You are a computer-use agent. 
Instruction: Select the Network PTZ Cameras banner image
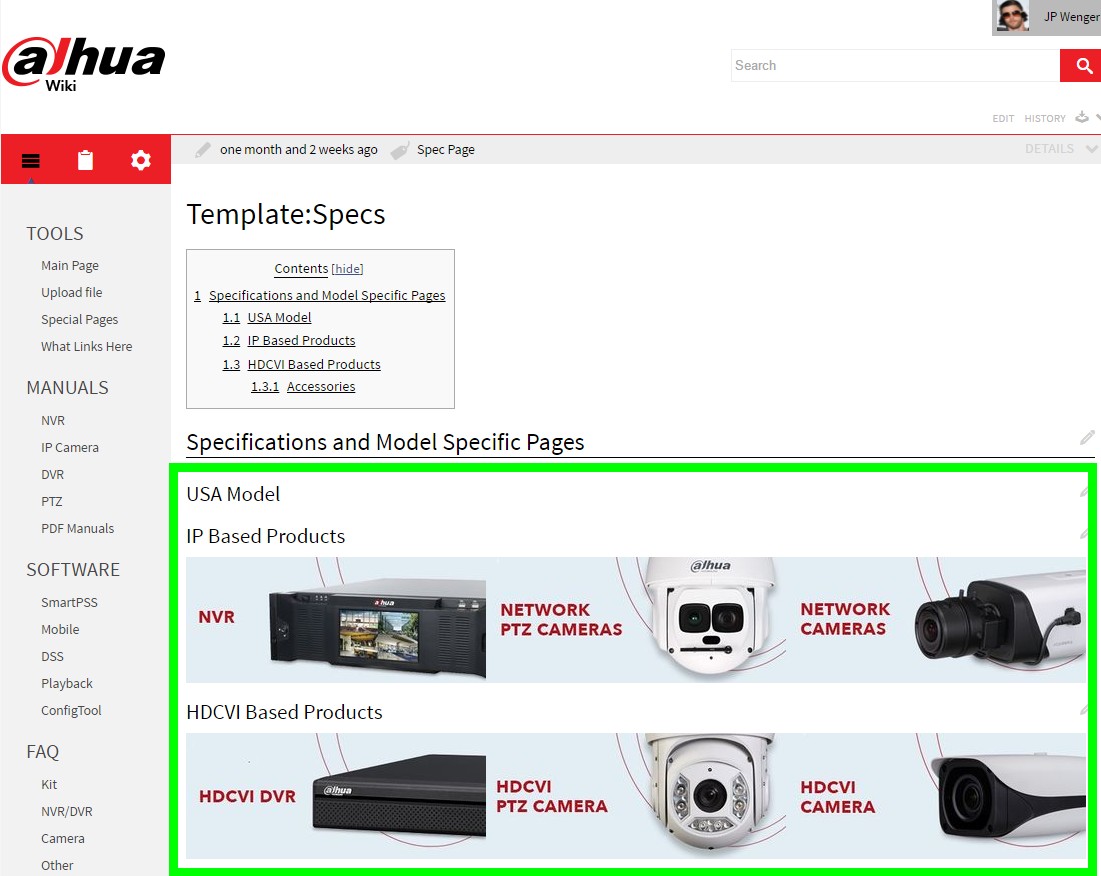pyautogui.click(x=636, y=620)
